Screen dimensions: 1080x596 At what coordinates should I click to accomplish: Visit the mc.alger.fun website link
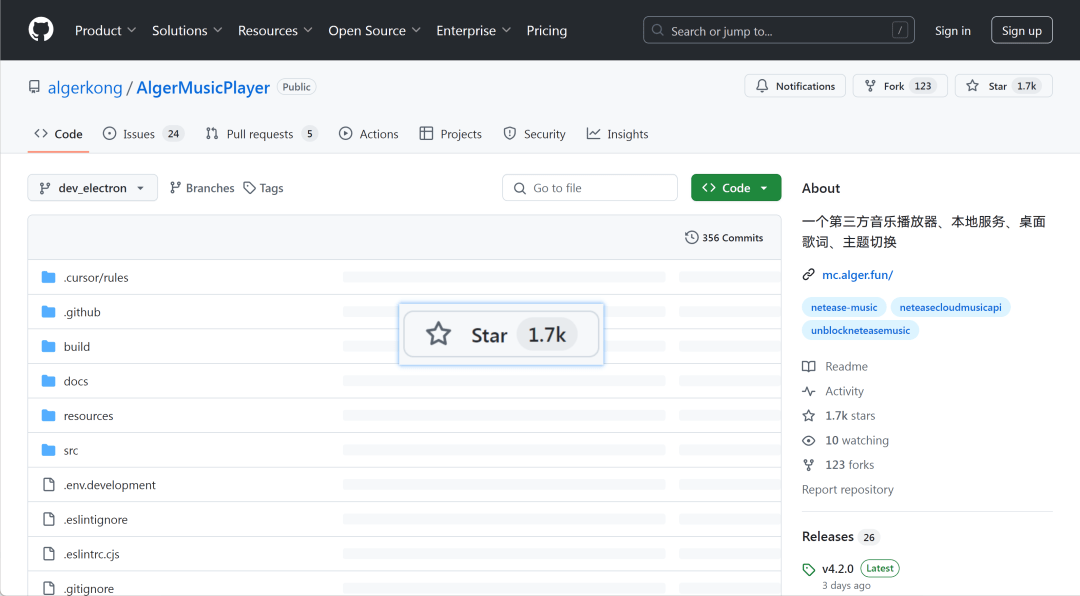(x=858, y=274)
